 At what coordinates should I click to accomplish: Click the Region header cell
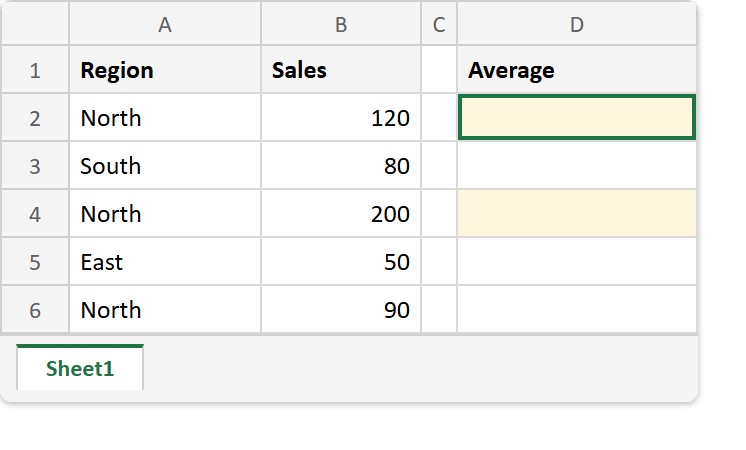165,70
